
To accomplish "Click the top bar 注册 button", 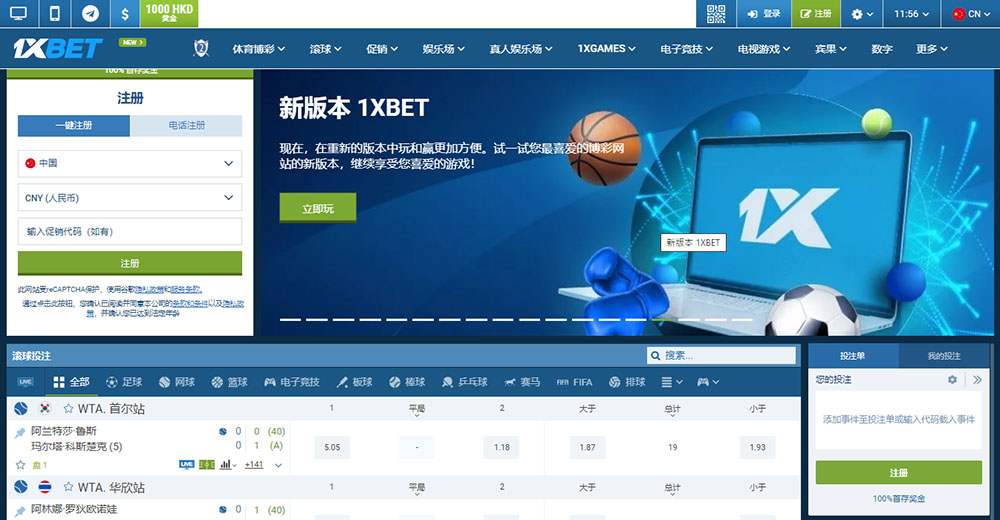I will click(816, 13).
